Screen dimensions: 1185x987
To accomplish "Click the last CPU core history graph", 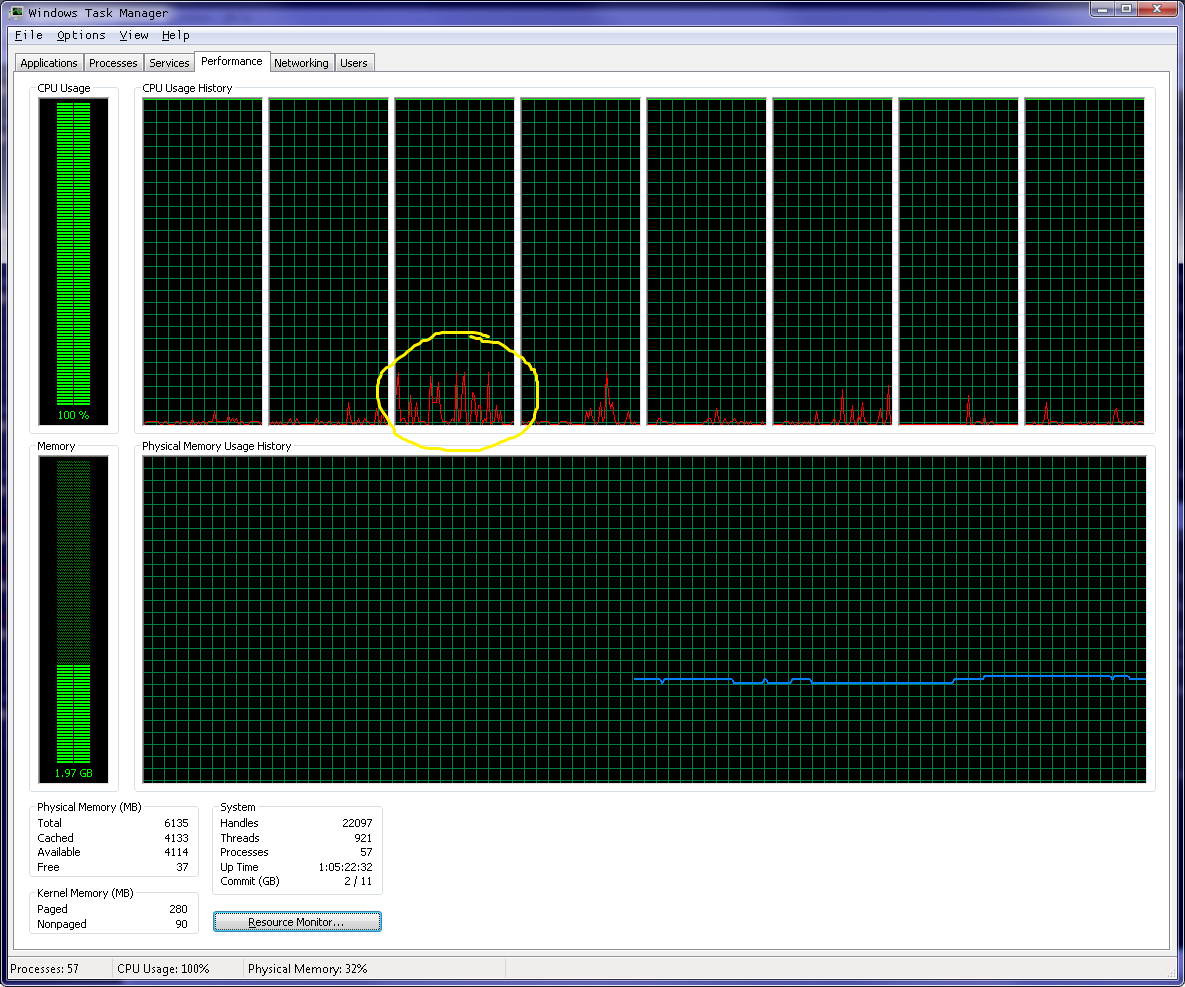I will click(x=1084, y=261).
